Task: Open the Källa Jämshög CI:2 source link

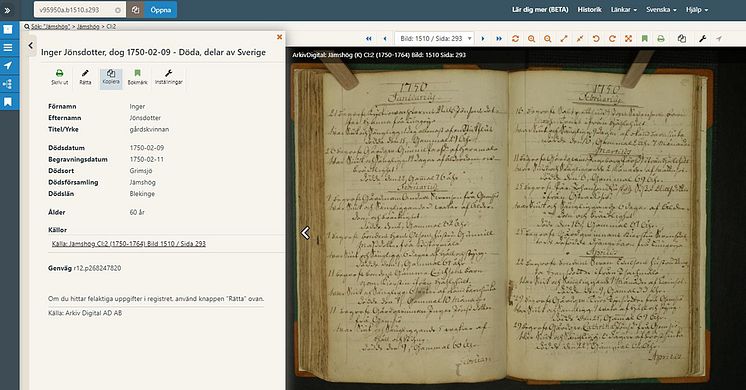Action: click(128, 244)
